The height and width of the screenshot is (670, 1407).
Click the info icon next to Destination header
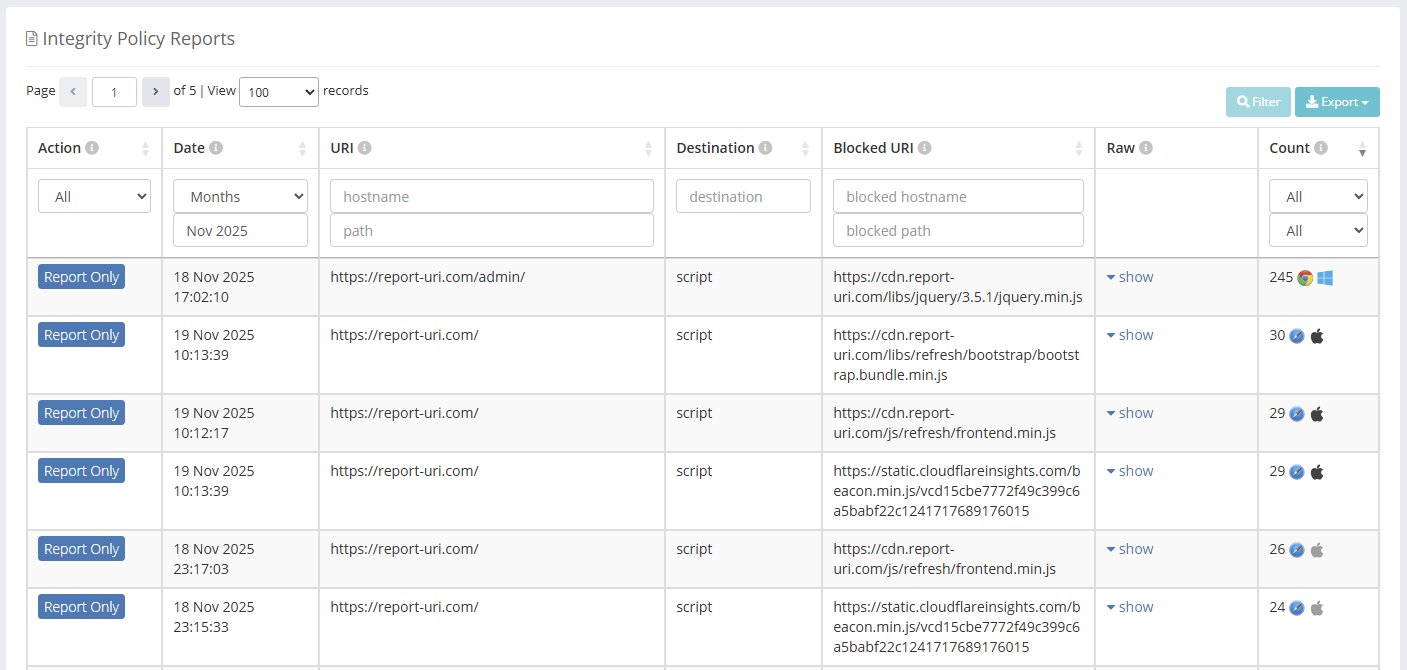pyautogui.click(x=765, y=148)
